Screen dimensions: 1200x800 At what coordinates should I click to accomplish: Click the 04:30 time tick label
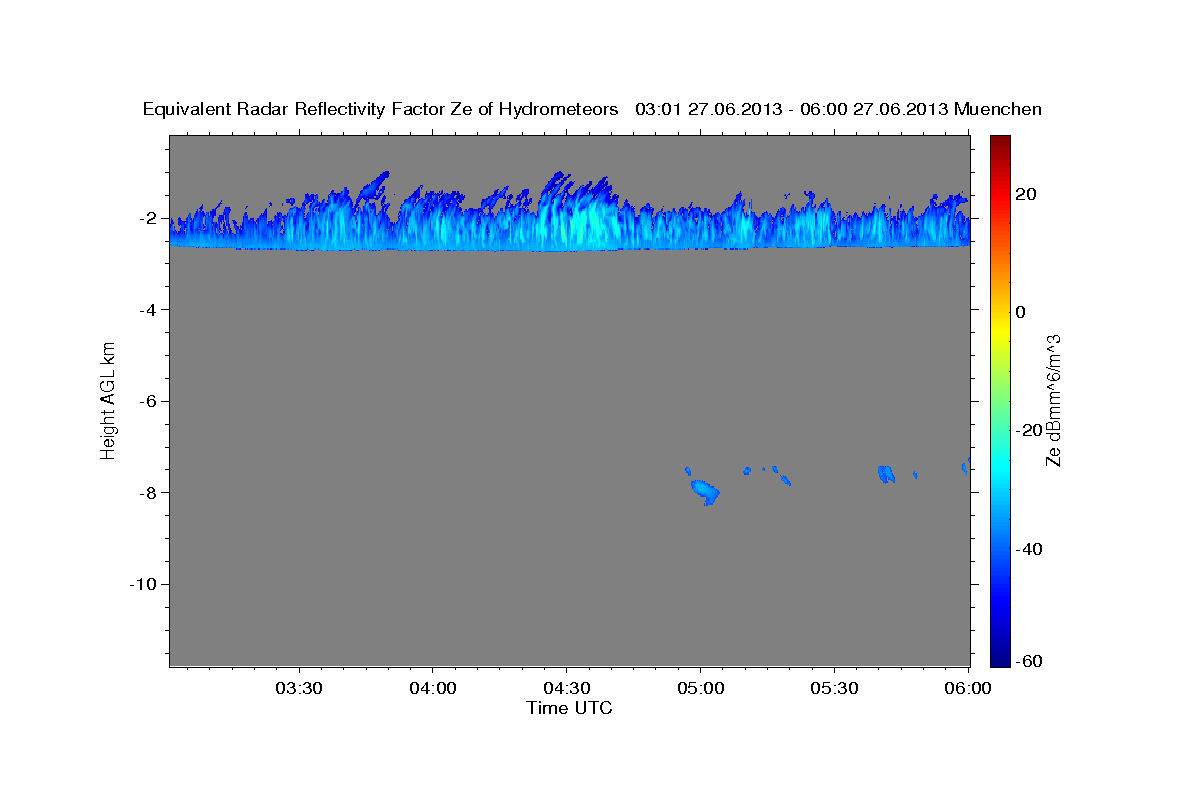(x=566, y=688)
